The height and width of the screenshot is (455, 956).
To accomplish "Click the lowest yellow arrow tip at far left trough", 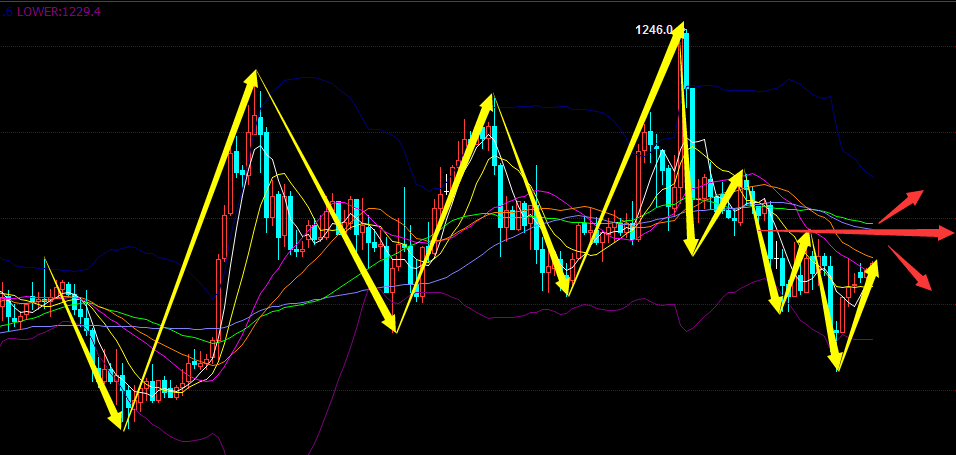I will pos(122,423).
